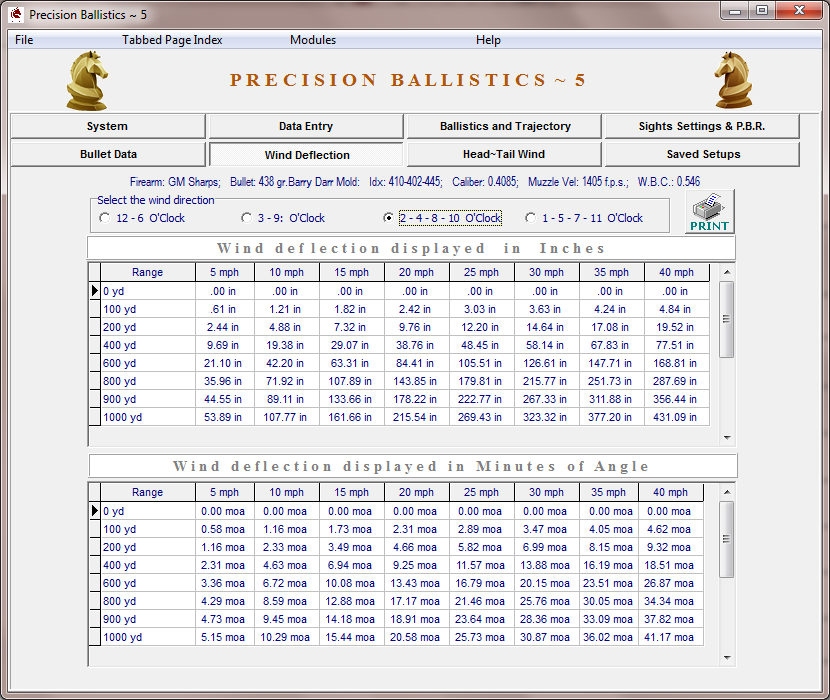Click the 'Wind deflection displayed in Minutes of Angle' heading
Viewport: 830px width, 700px height.
click(412, 466)
